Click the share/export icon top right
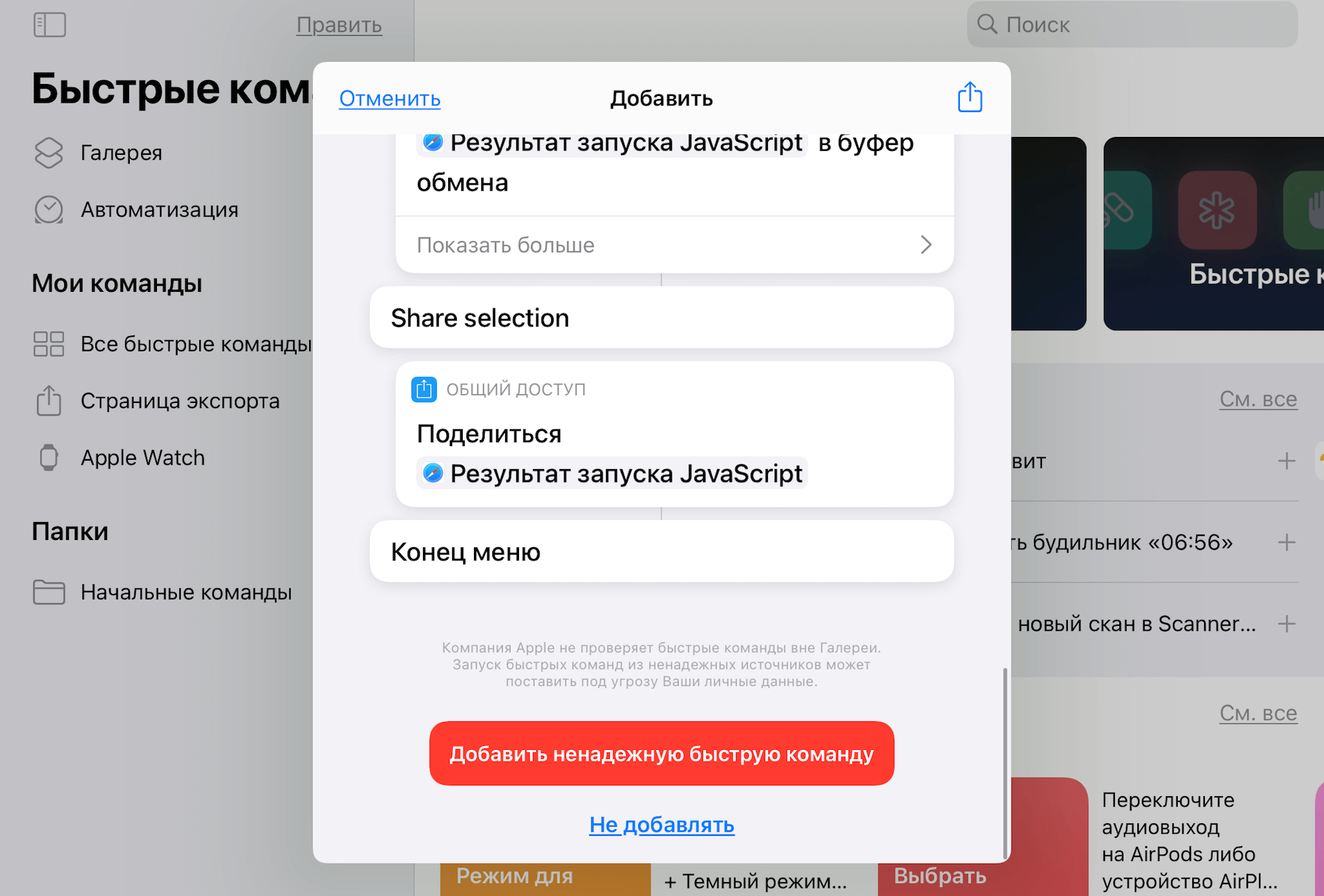The height and width of the screenshot is (896, 1324). point(967,97)
